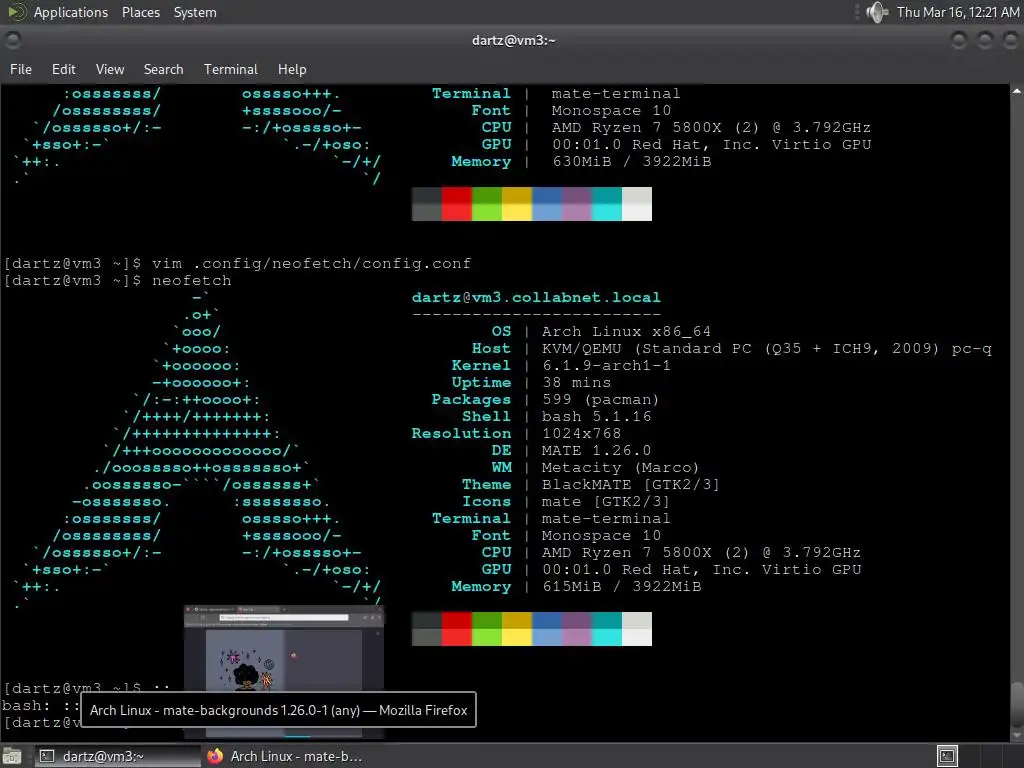The width and height of the screenshot is (1024, 768).
Task: Open the terminal Help menu
Action: click(292, 69)
